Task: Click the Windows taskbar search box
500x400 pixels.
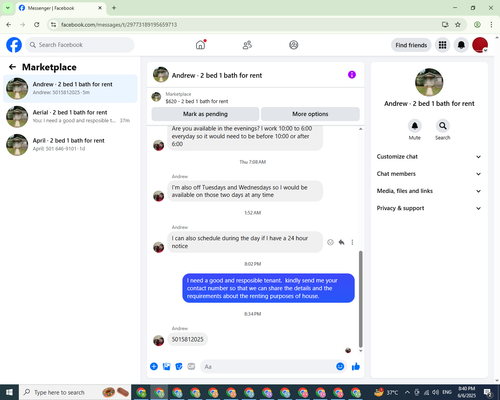Action: 75,392
